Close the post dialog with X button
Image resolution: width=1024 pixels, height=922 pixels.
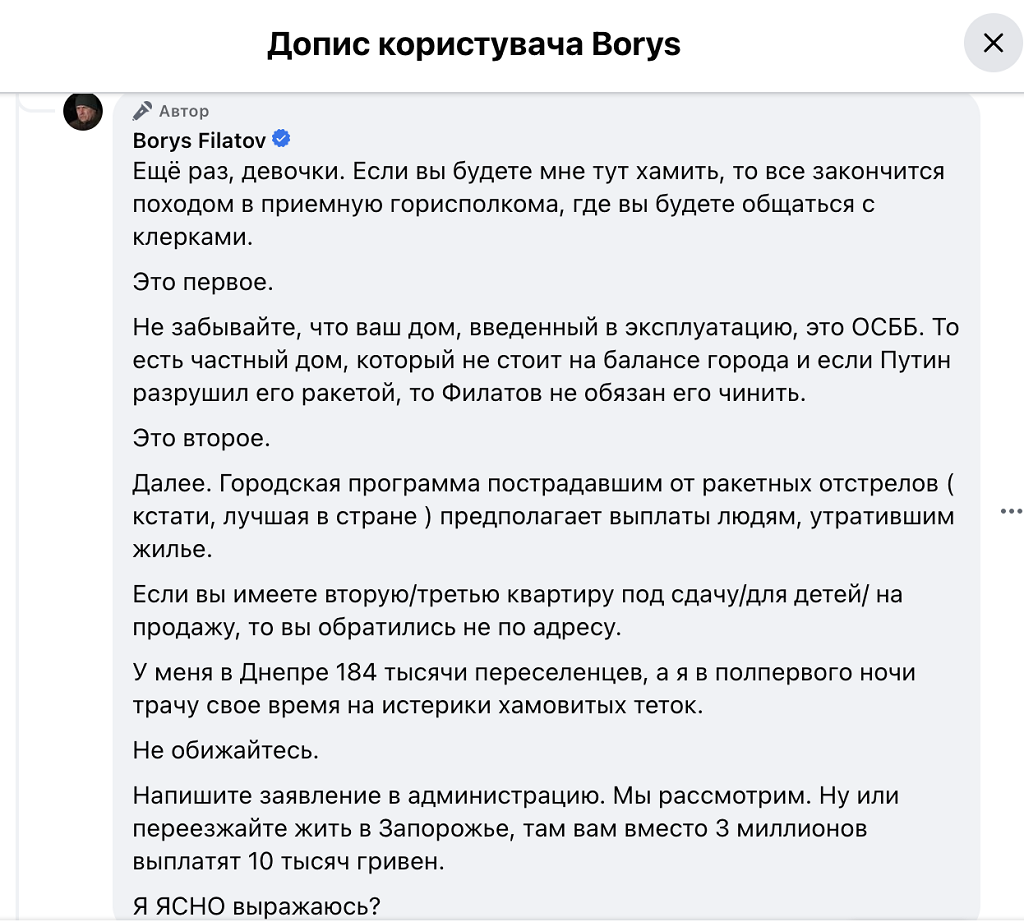click(992, 44)
